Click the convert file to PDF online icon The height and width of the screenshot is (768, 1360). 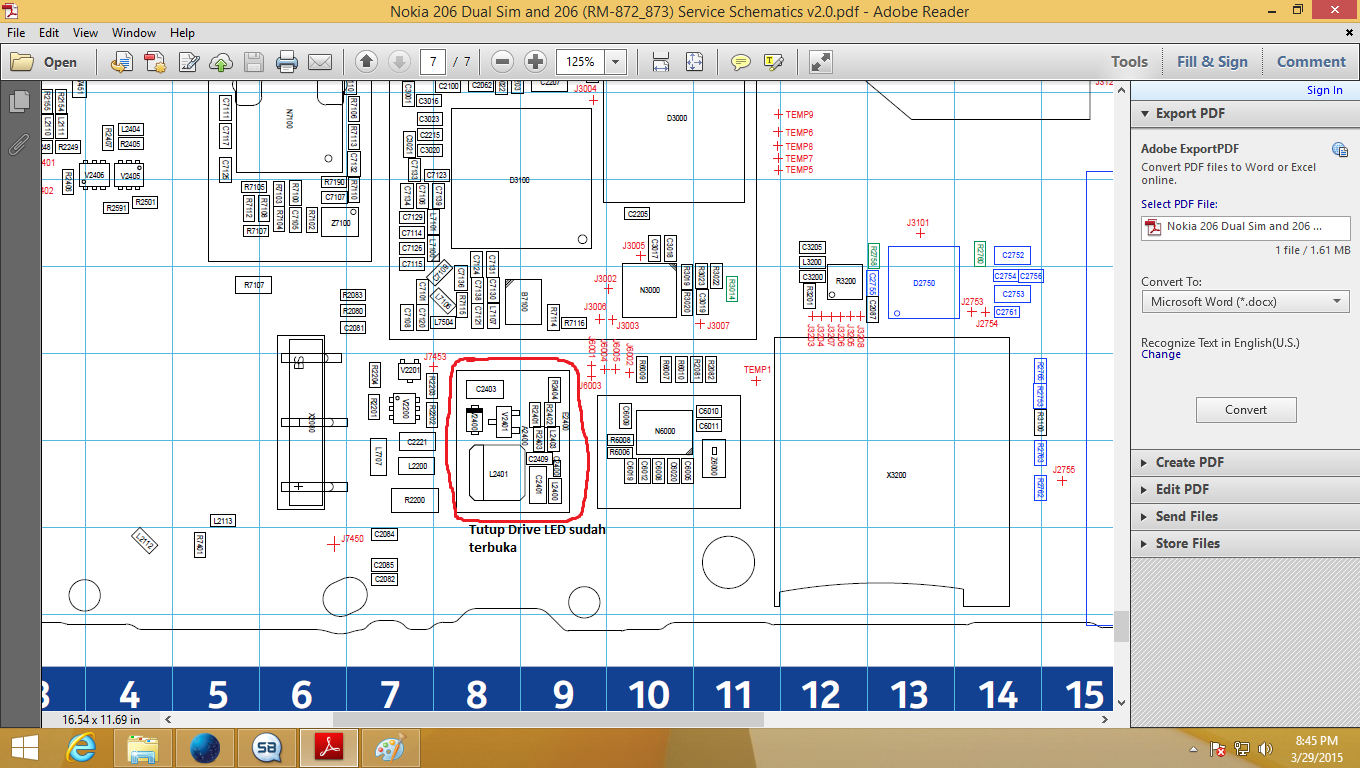pos(122,62)
